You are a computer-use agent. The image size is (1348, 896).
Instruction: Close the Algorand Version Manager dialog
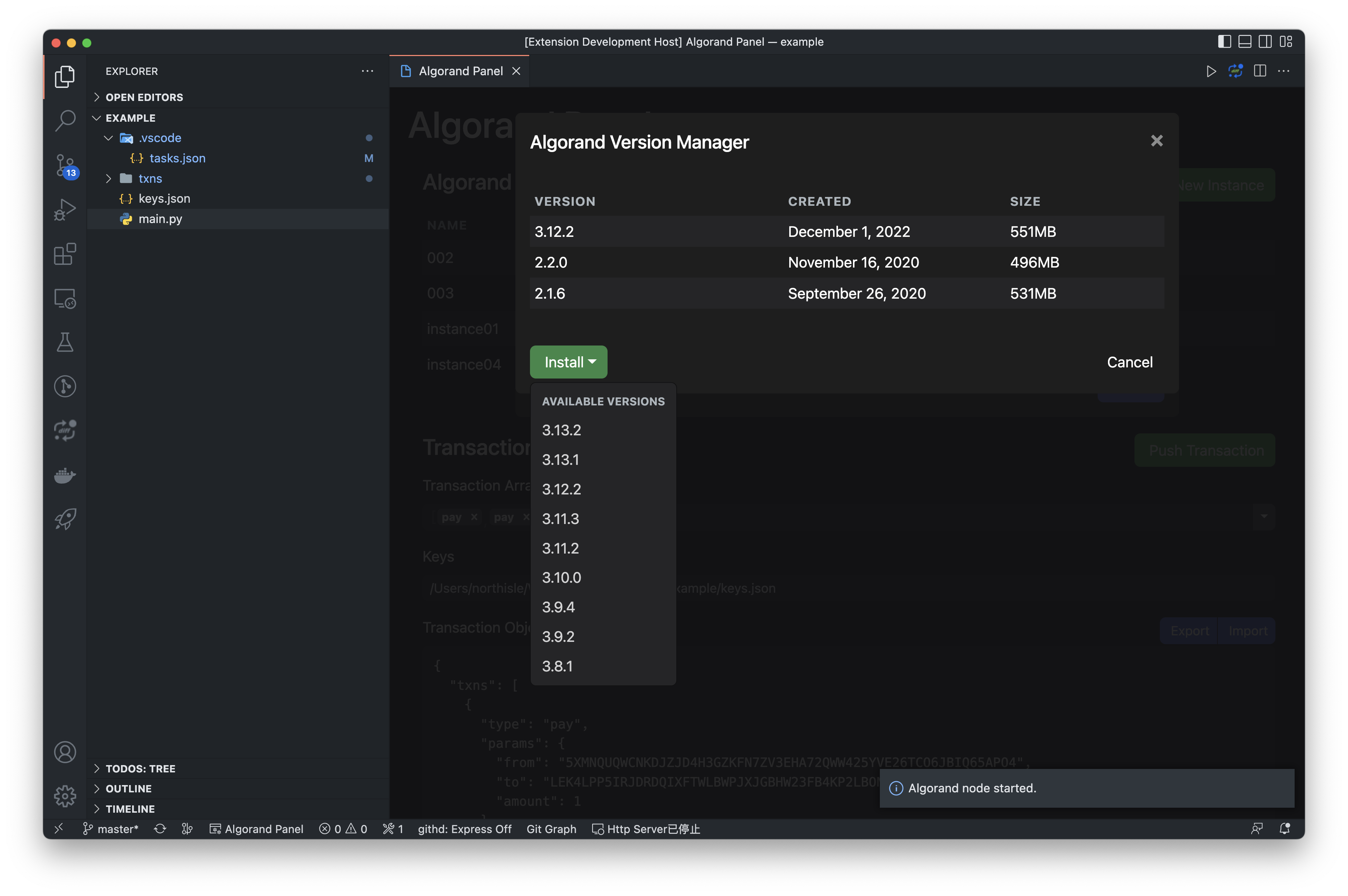pos(1156,141)
